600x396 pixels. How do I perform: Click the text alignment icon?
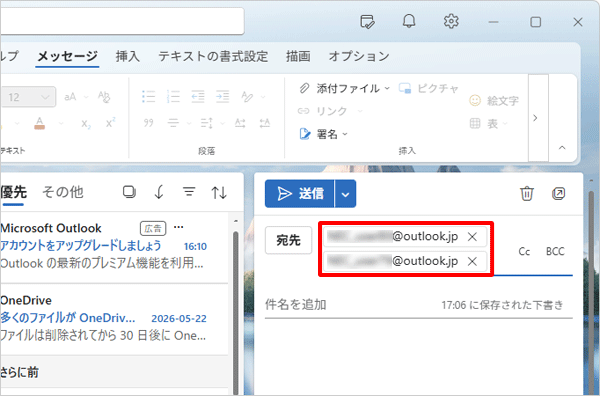(173, 123)
